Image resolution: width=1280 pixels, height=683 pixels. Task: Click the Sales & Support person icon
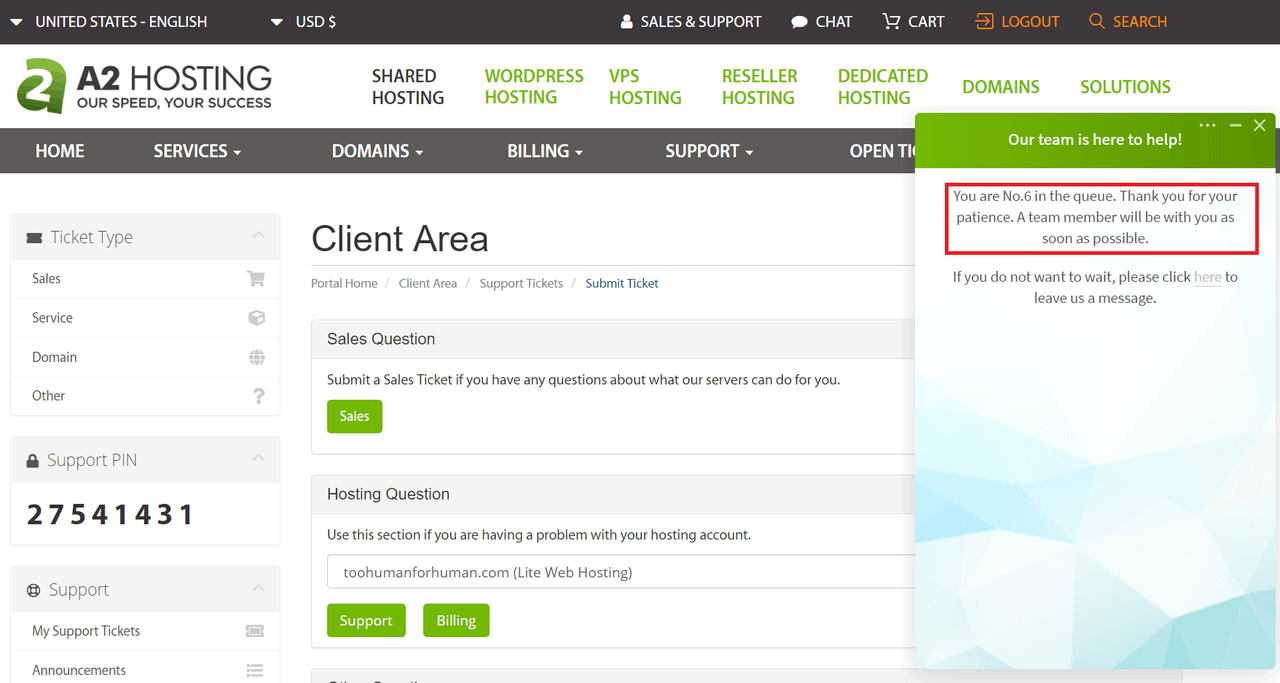(x=627, y=22)
